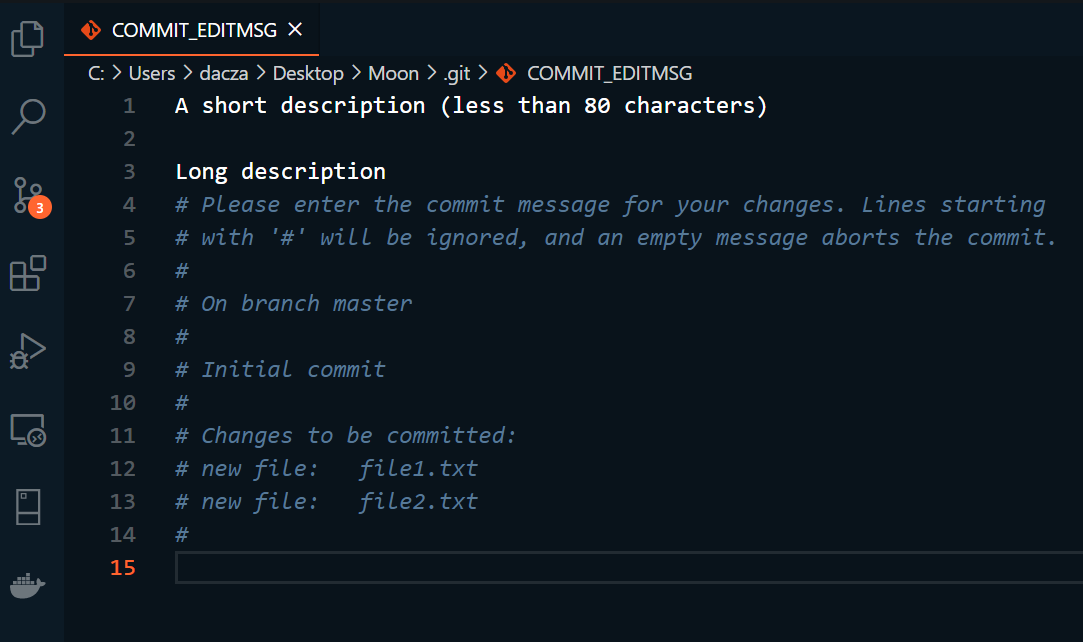Open the Search view icon
Screen dimensions: 1083x642
pyautogui.click(x=28, y=116)
